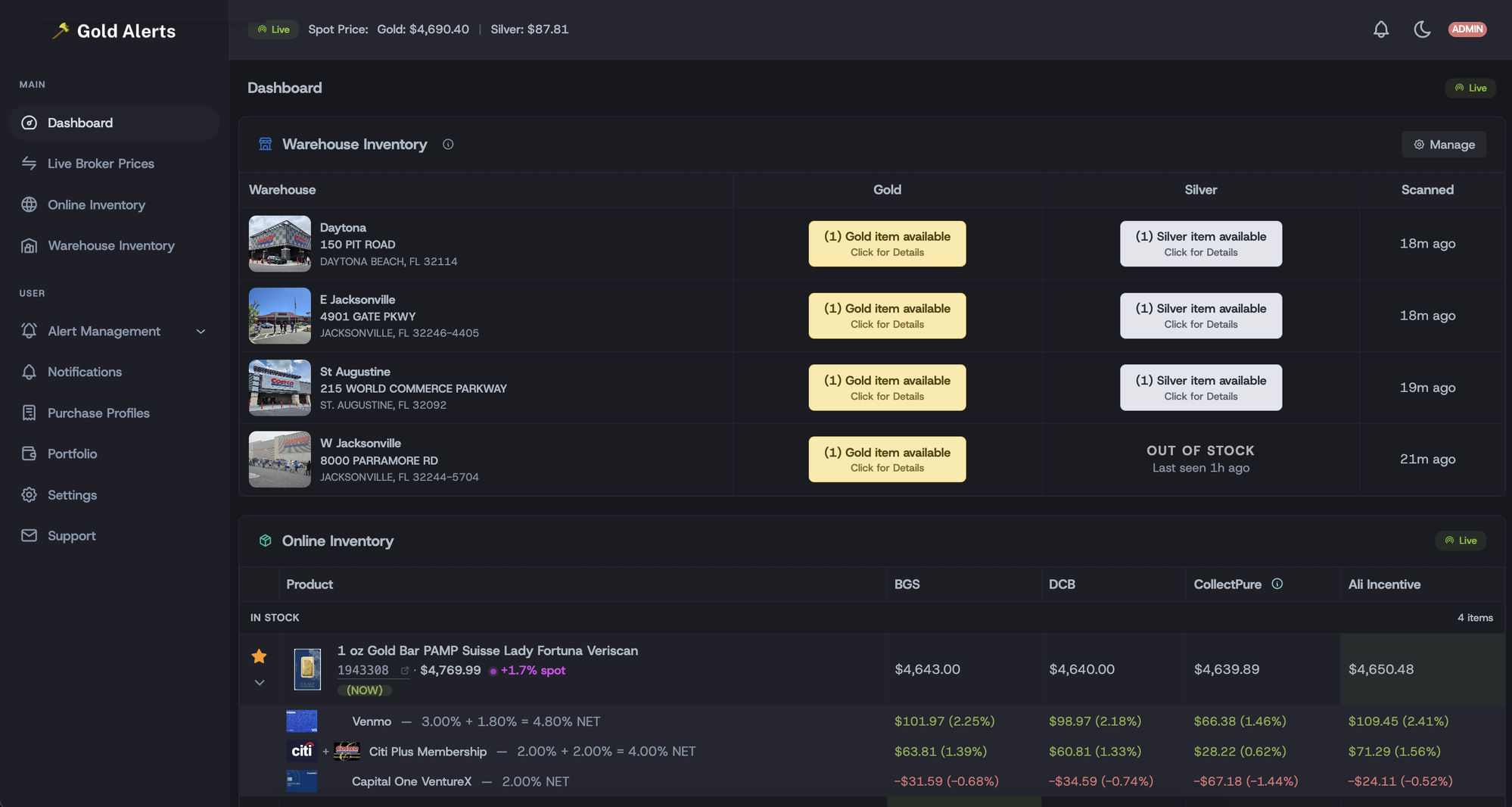This screenshot has width=1512, height=807.
Task: Toggle dark mode moon icon
Action: [1422, 30]
